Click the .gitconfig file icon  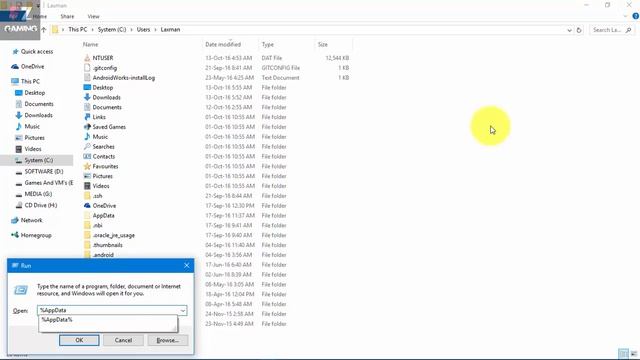(x=87, y=68)
